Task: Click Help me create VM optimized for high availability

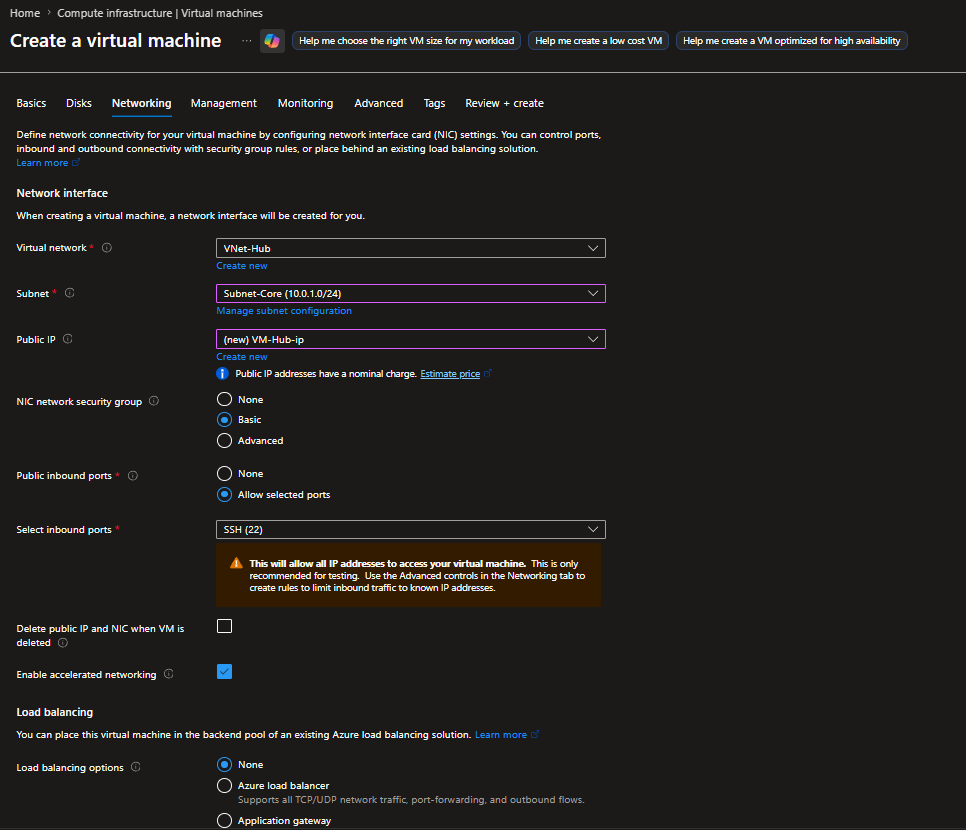Action: pyautogui.click(x=792, y=41)
